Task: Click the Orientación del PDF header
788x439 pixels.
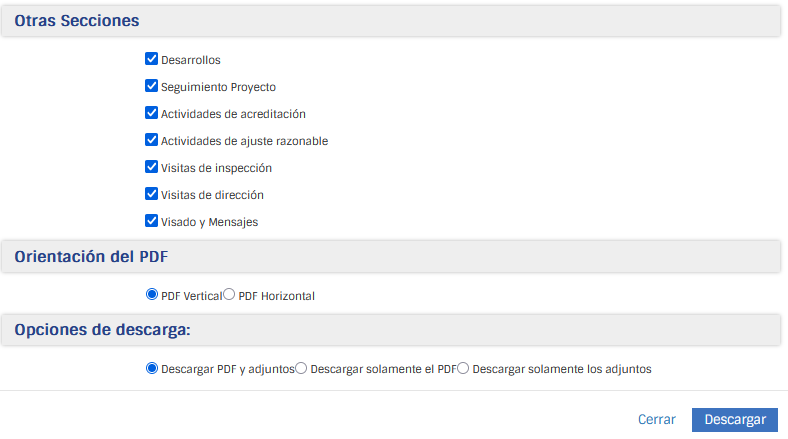Action: pos(91,257)
